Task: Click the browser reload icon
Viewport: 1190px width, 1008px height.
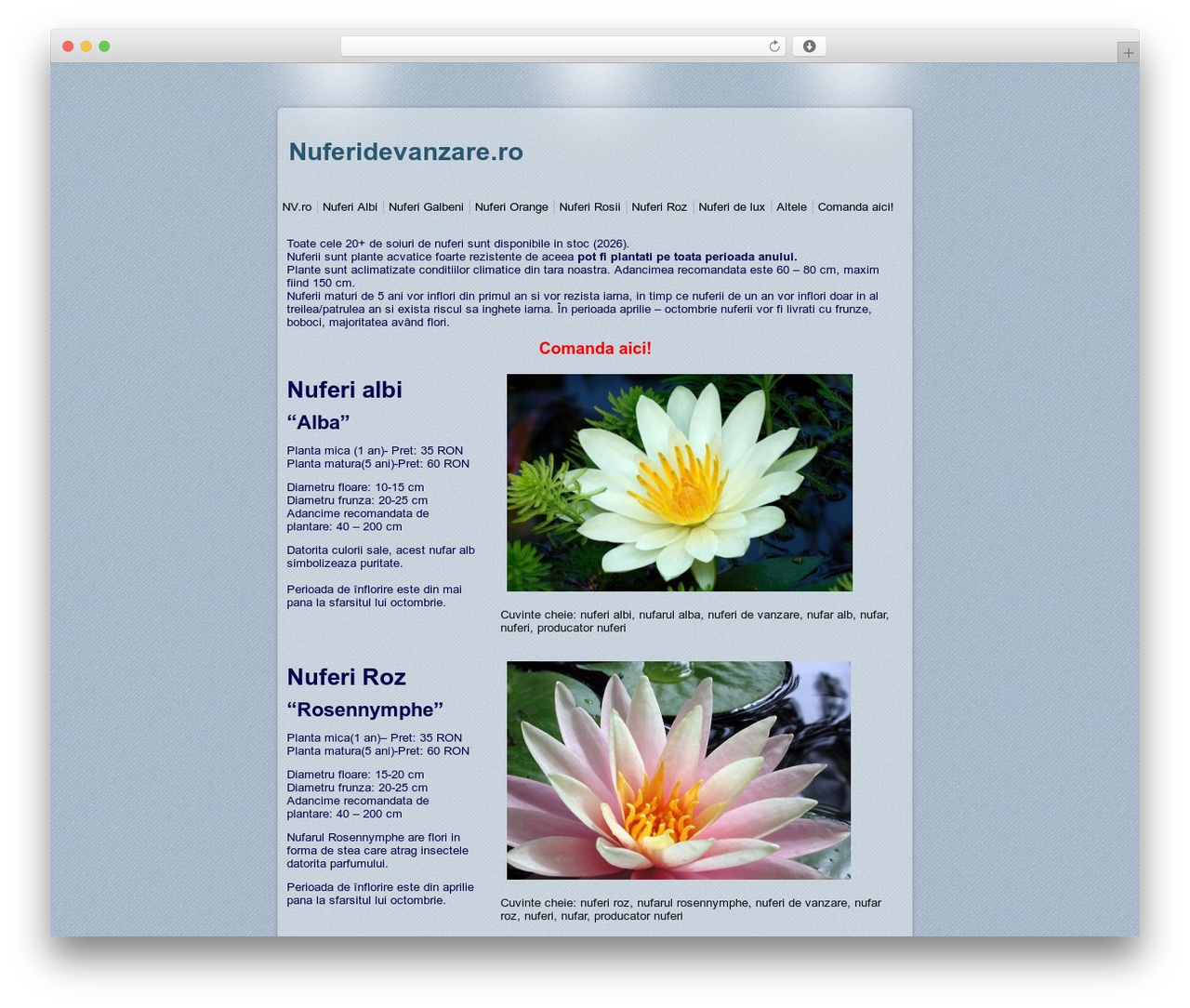Action: tap(773, 46)
